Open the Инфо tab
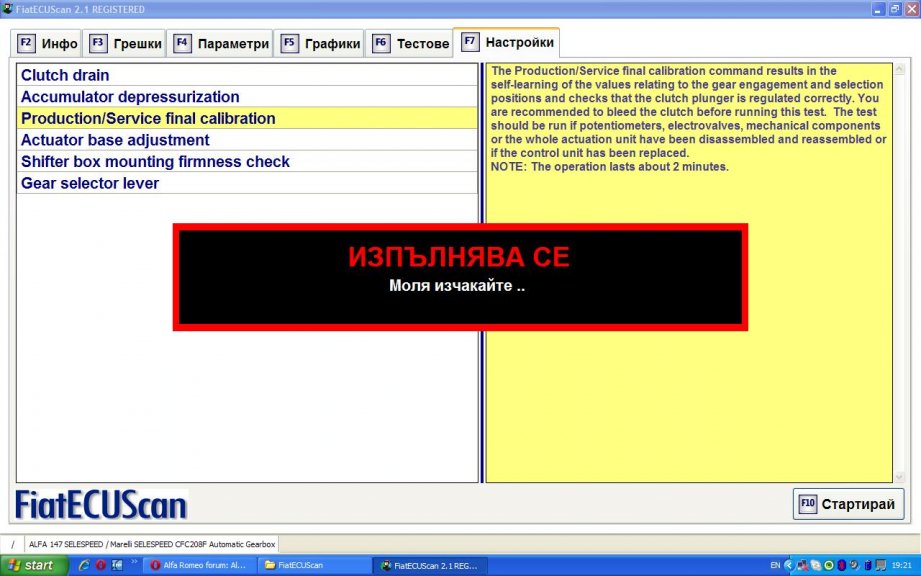The width and height of the screenshot is (921, 576). (x=48, y=44)
